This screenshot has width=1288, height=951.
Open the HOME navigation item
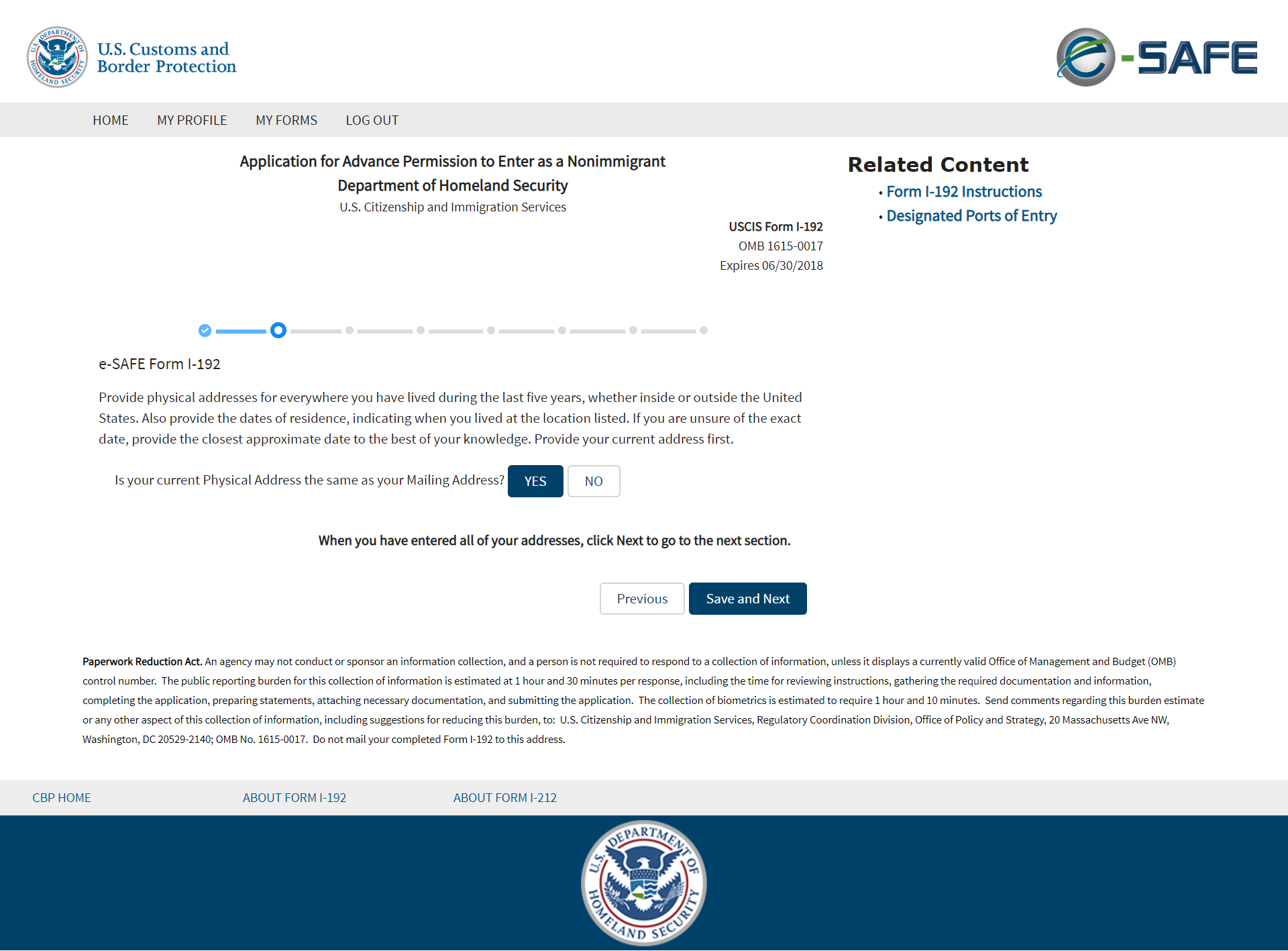pyautogui.click(x=111, y=120)
